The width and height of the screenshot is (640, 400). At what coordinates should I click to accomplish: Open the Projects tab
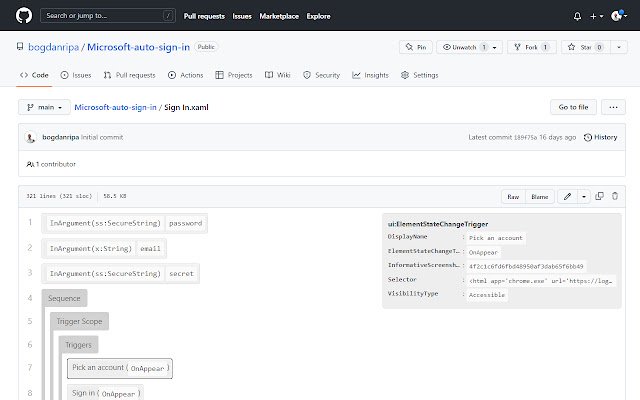(234, 75)
